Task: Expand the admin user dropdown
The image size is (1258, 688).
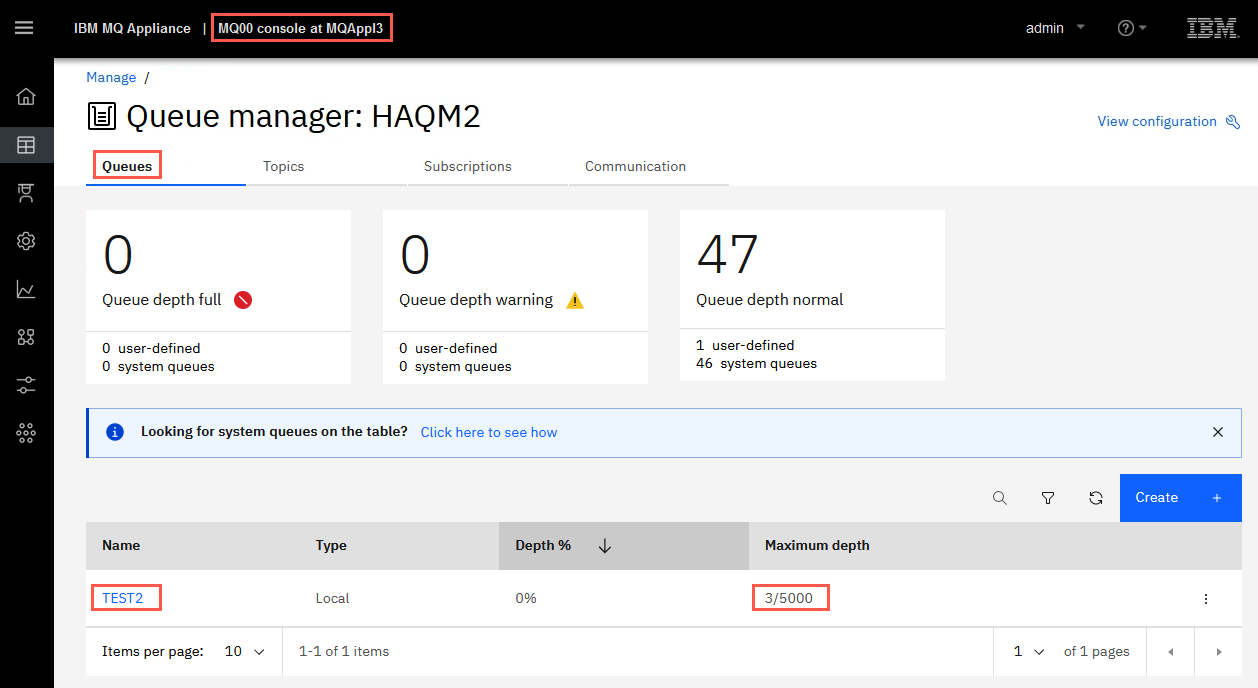Action: click(x=1055, y=28)
